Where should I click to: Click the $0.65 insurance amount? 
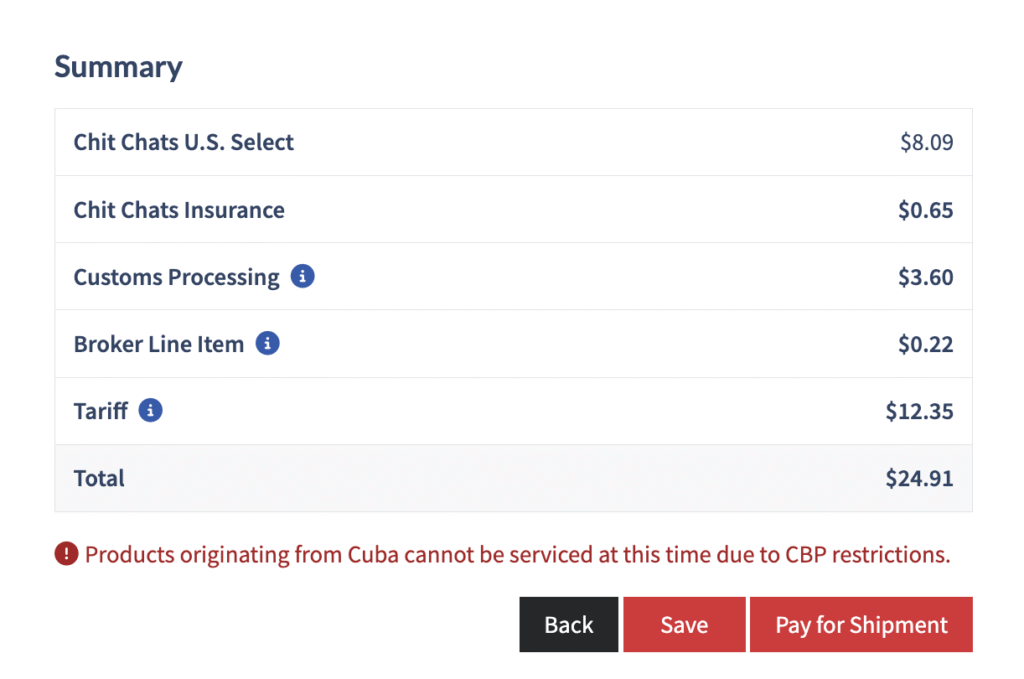click(925, 210)
